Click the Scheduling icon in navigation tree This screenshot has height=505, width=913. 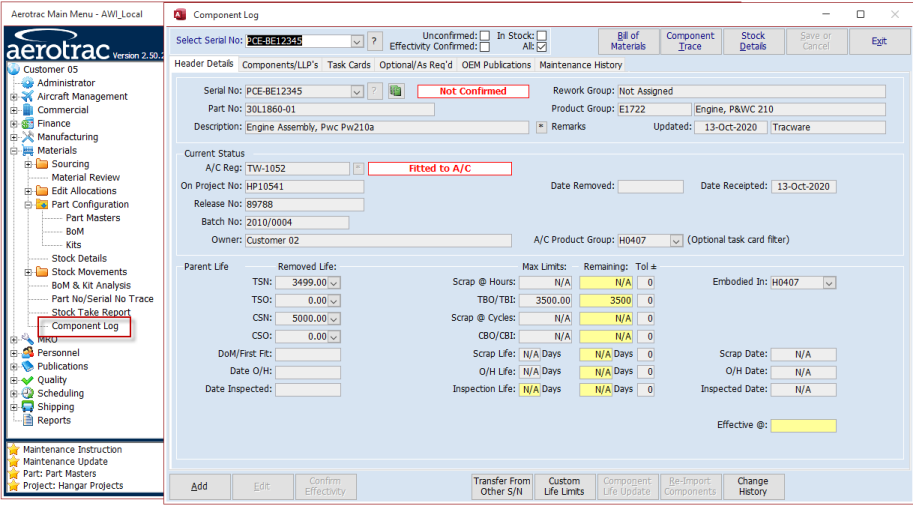click(x=27, y=394)
